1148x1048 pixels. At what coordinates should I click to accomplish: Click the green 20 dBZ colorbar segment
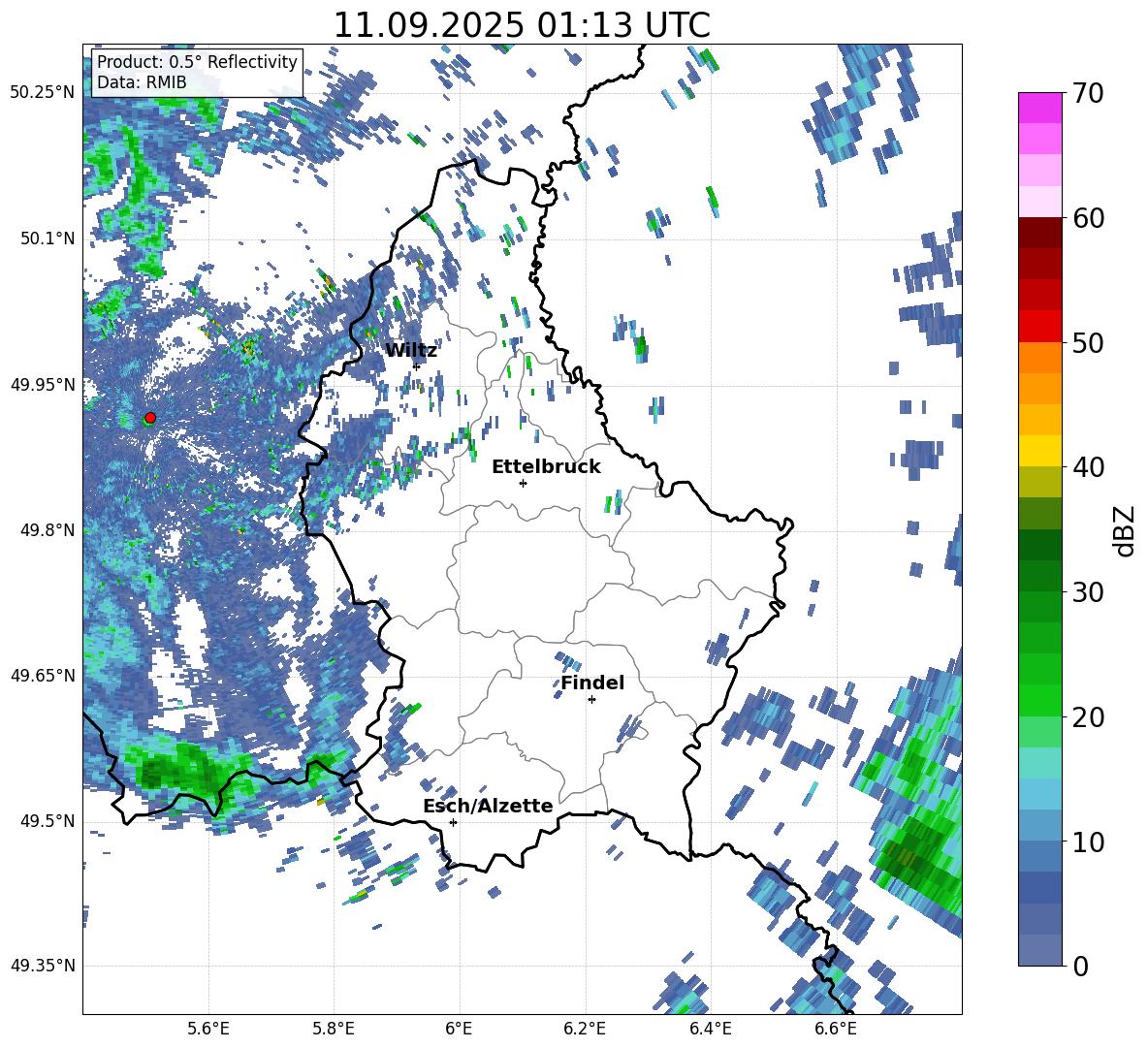(x=1039, y=700)
